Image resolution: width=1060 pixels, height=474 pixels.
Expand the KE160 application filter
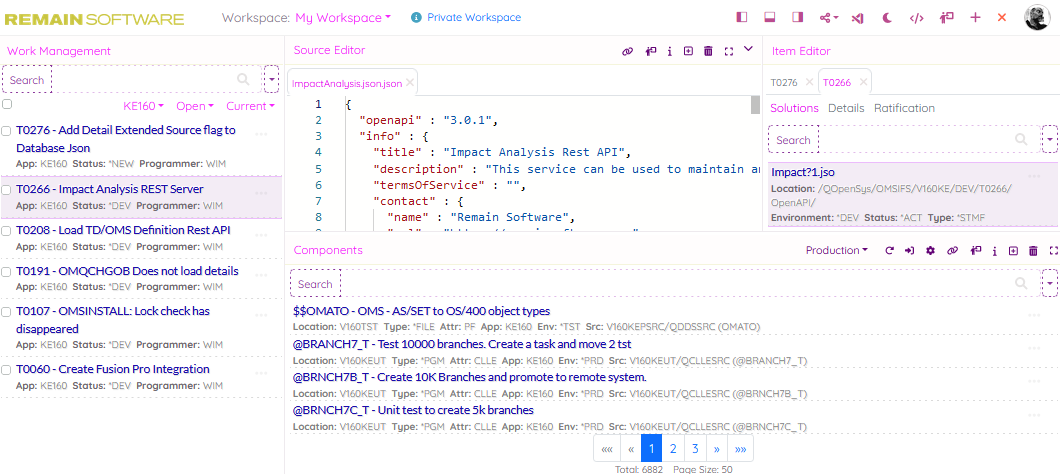coord(143,106)
